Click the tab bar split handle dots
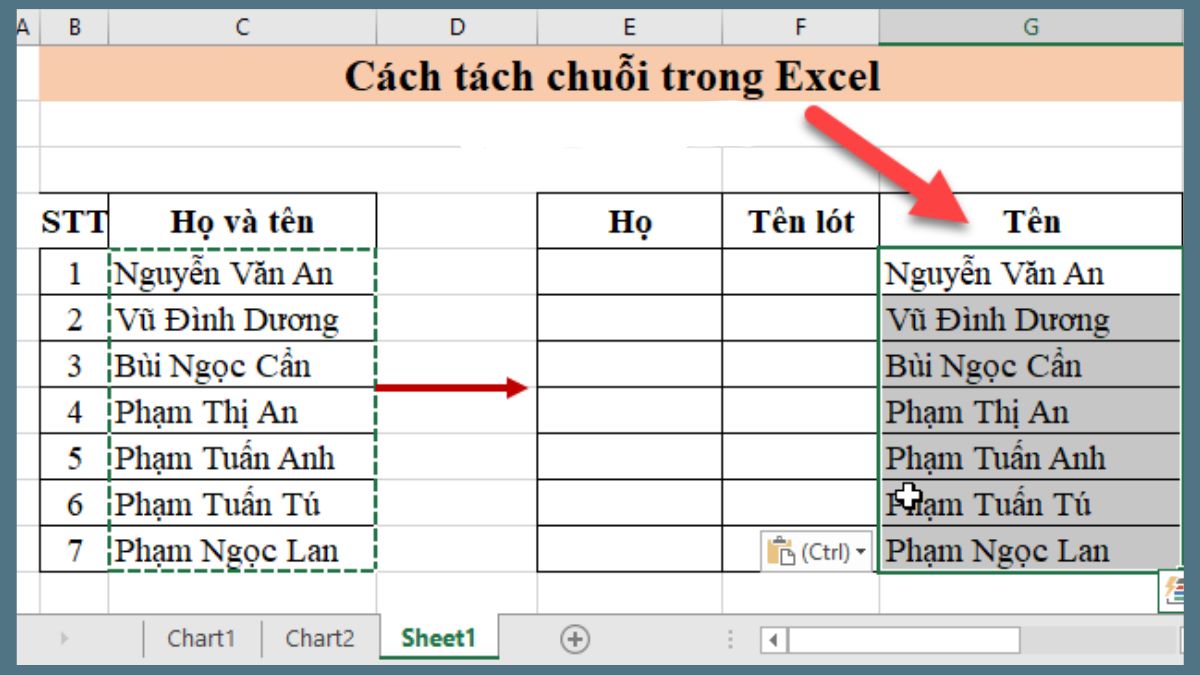1200x675 pixels. (731, 639)
